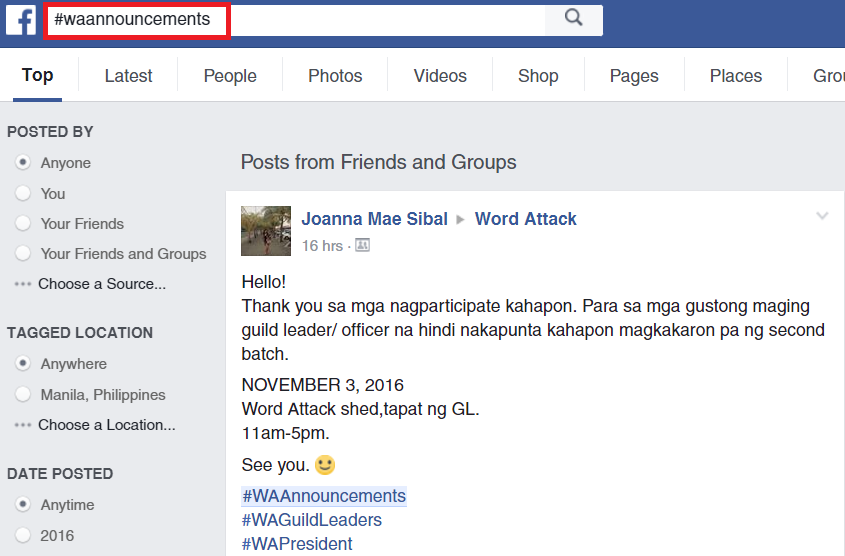Viewport: 845px width, 556px height.
Task: Open the Pages tab
Action: pyautogui.click(x=634, y=76)
